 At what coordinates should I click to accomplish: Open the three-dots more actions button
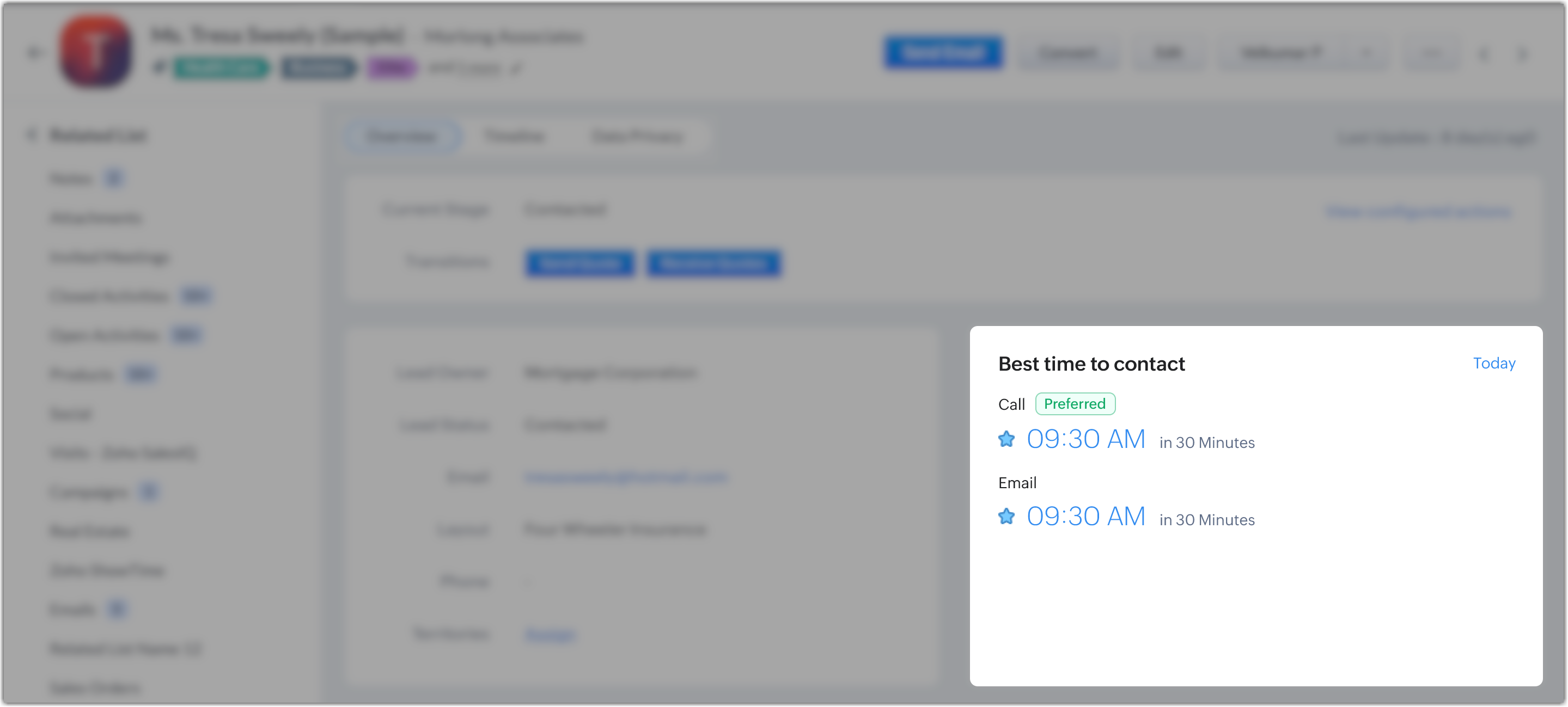click(1432, 53)
